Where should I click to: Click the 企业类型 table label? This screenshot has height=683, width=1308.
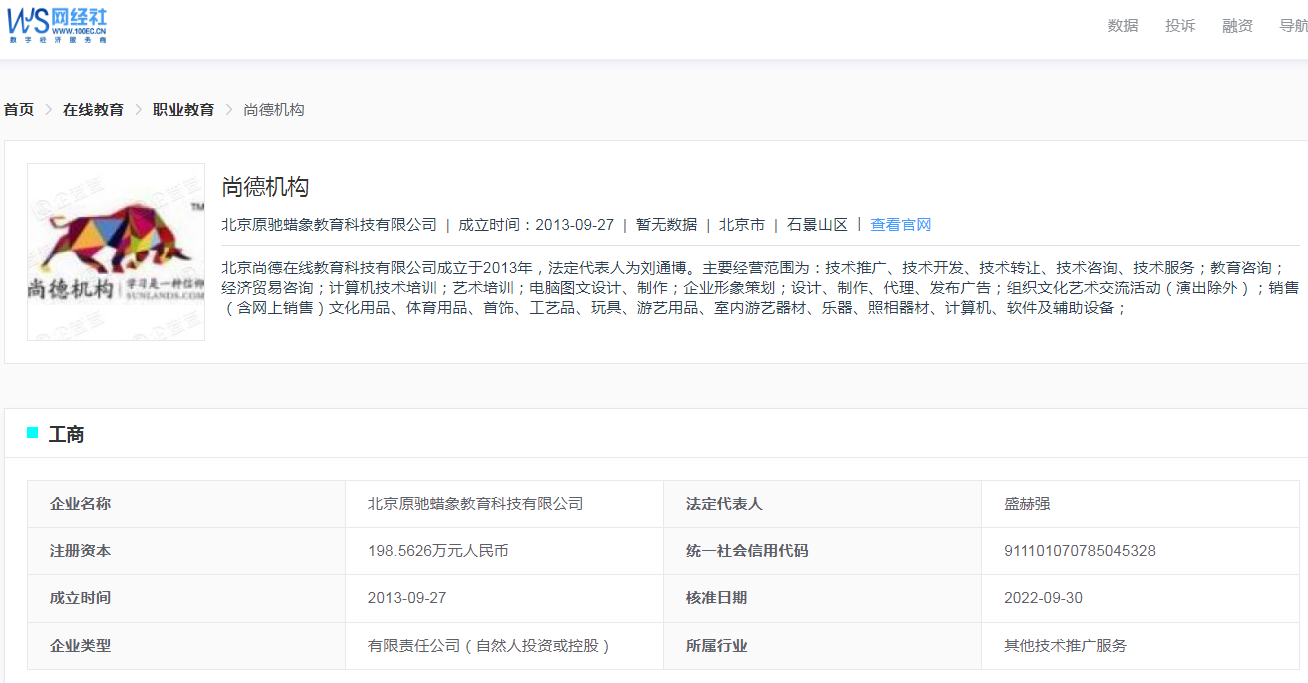tap(81, 646)
